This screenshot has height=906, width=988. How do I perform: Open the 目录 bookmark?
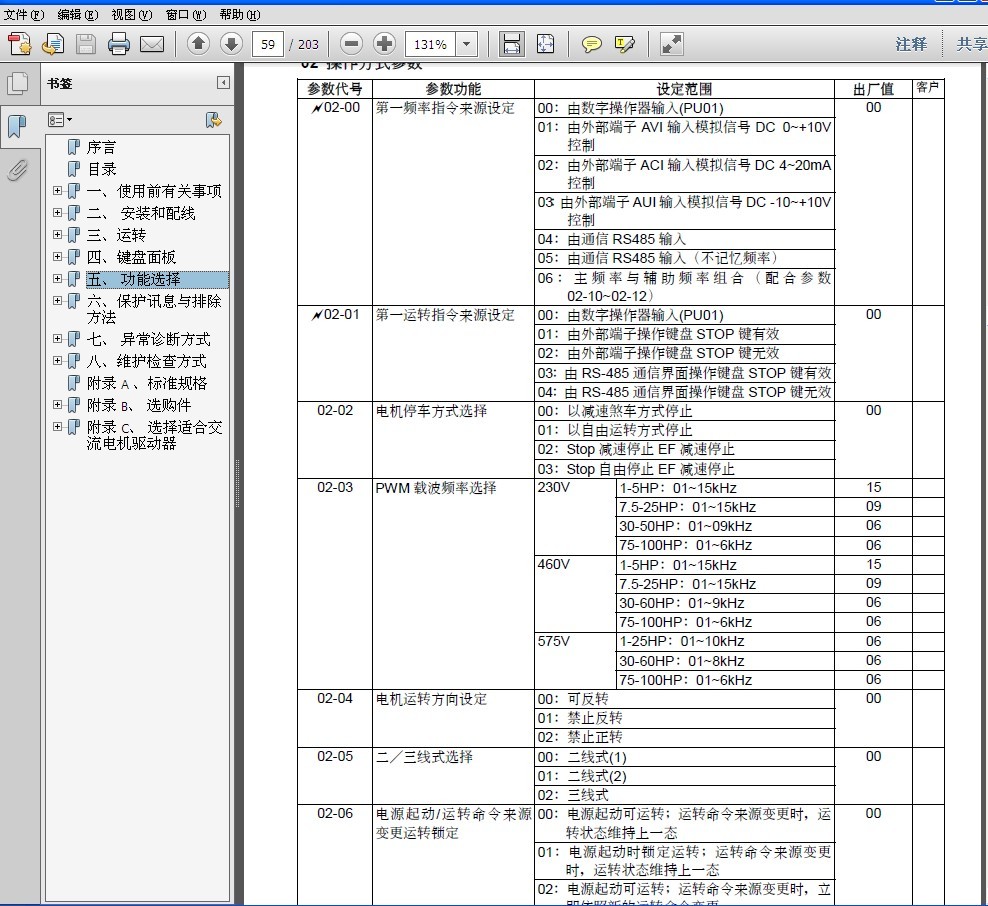coord(101,169)
